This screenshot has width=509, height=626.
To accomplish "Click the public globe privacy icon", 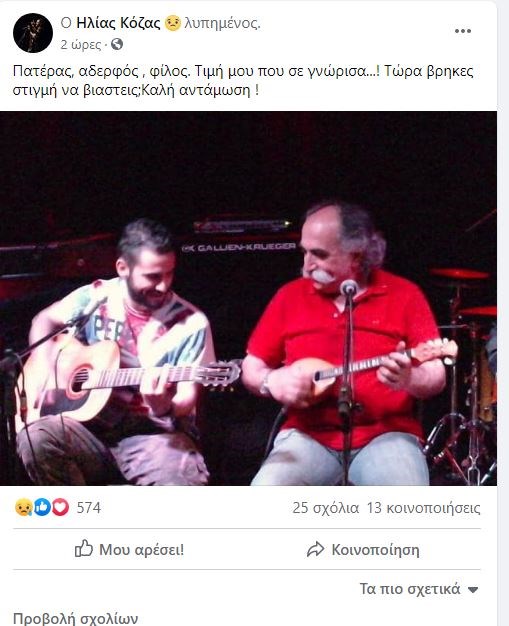I will click(117, 44).
